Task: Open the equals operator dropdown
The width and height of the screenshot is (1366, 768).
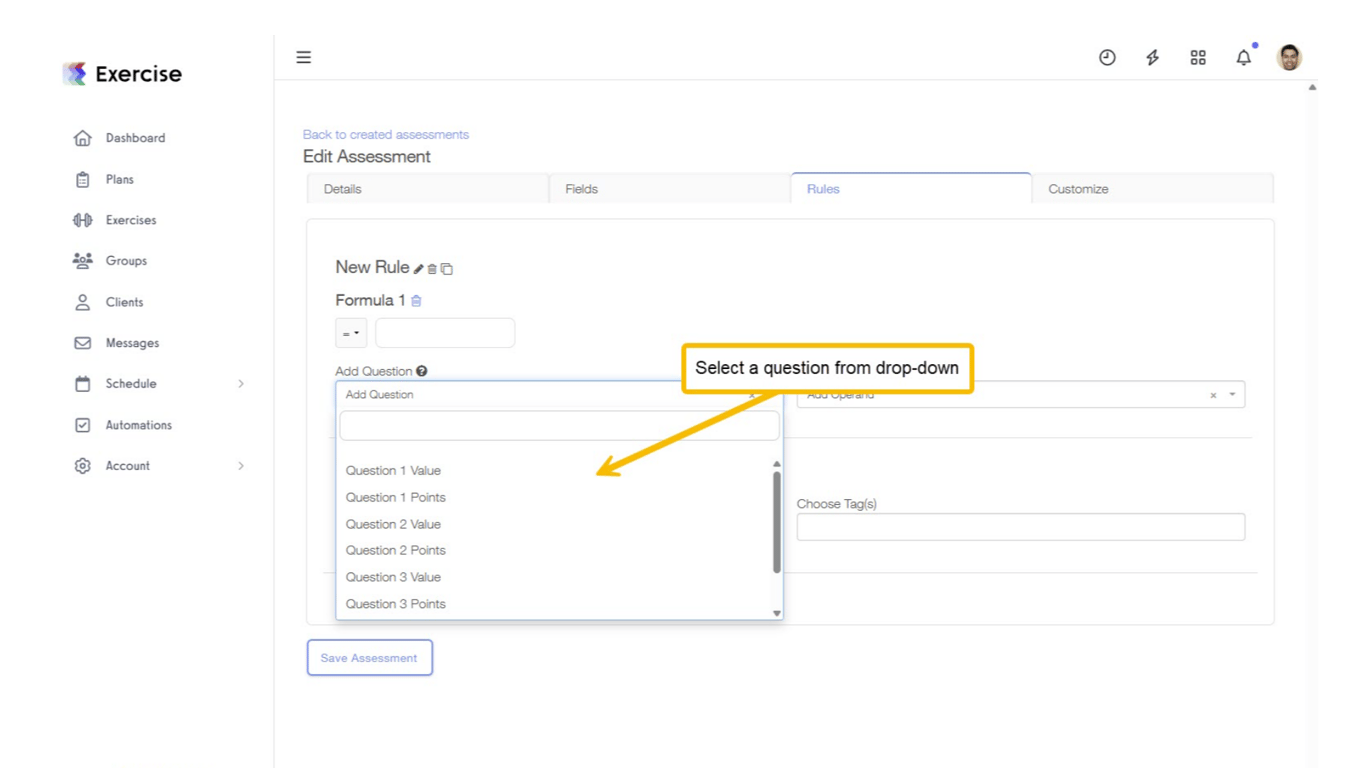Action: click(351, 332)
